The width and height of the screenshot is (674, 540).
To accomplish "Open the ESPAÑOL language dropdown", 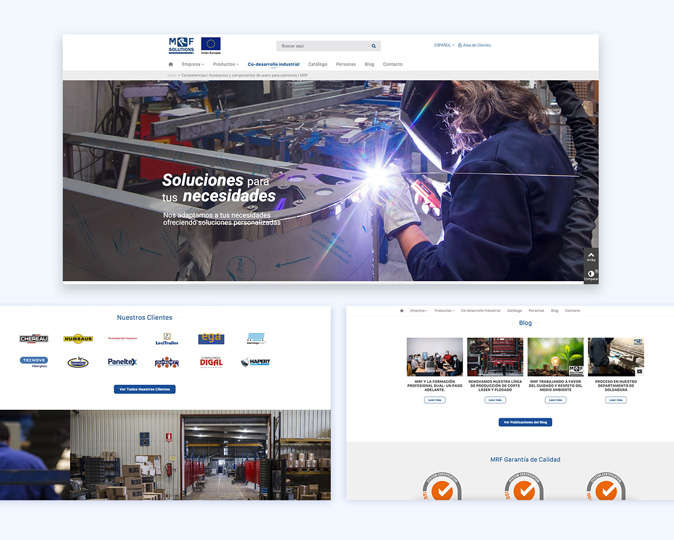I will coord(444,45).
